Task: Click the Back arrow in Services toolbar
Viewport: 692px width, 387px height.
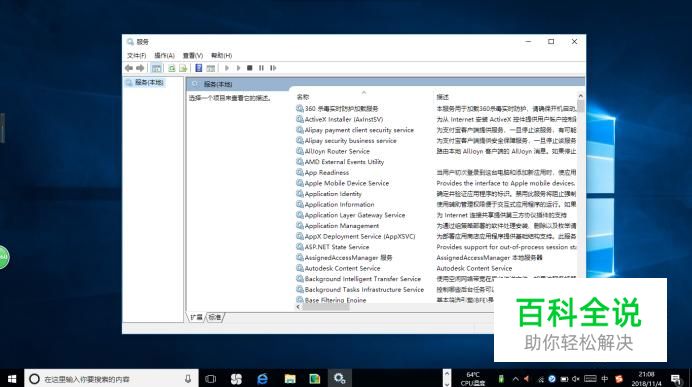Action: (x=129, y=68)
